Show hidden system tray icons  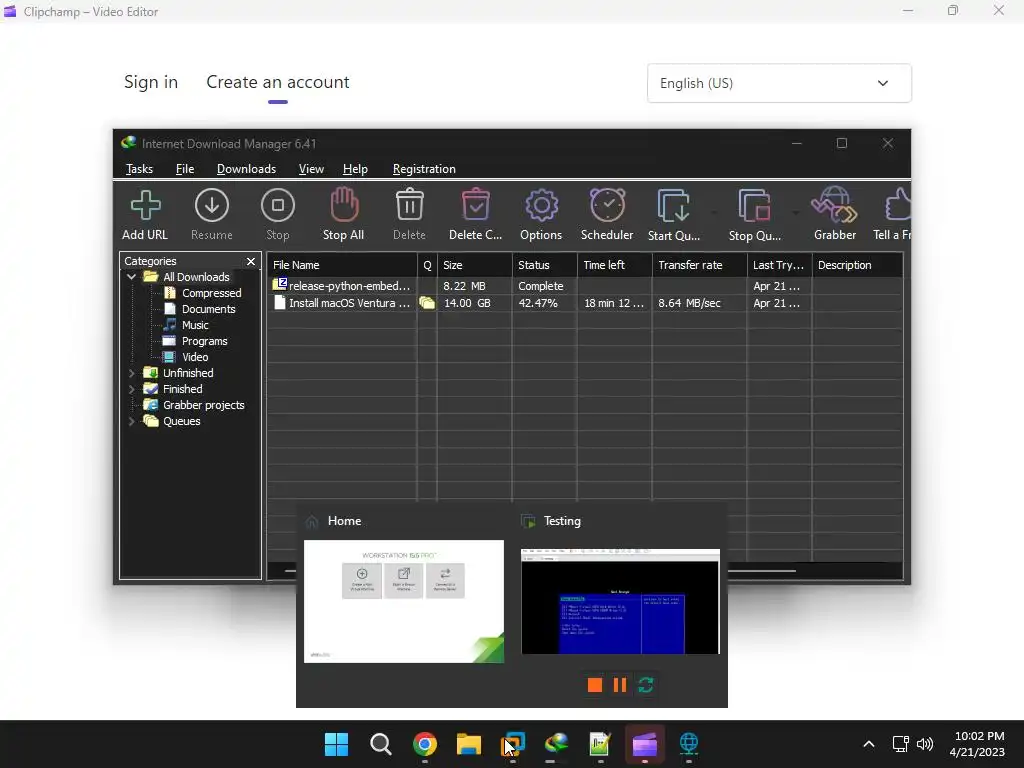pos(869,744)
